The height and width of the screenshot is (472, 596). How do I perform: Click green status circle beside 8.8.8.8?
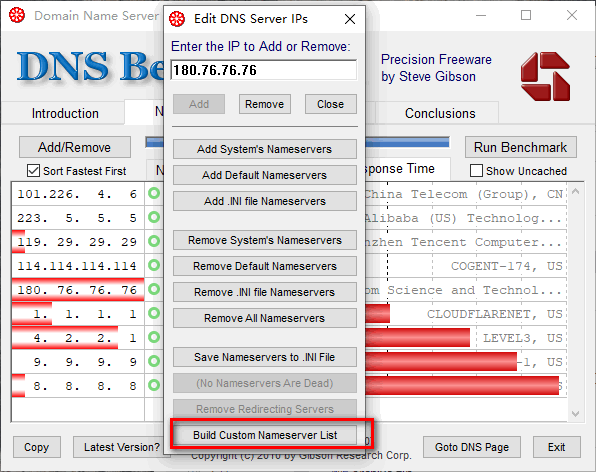(x=154, y=385)
